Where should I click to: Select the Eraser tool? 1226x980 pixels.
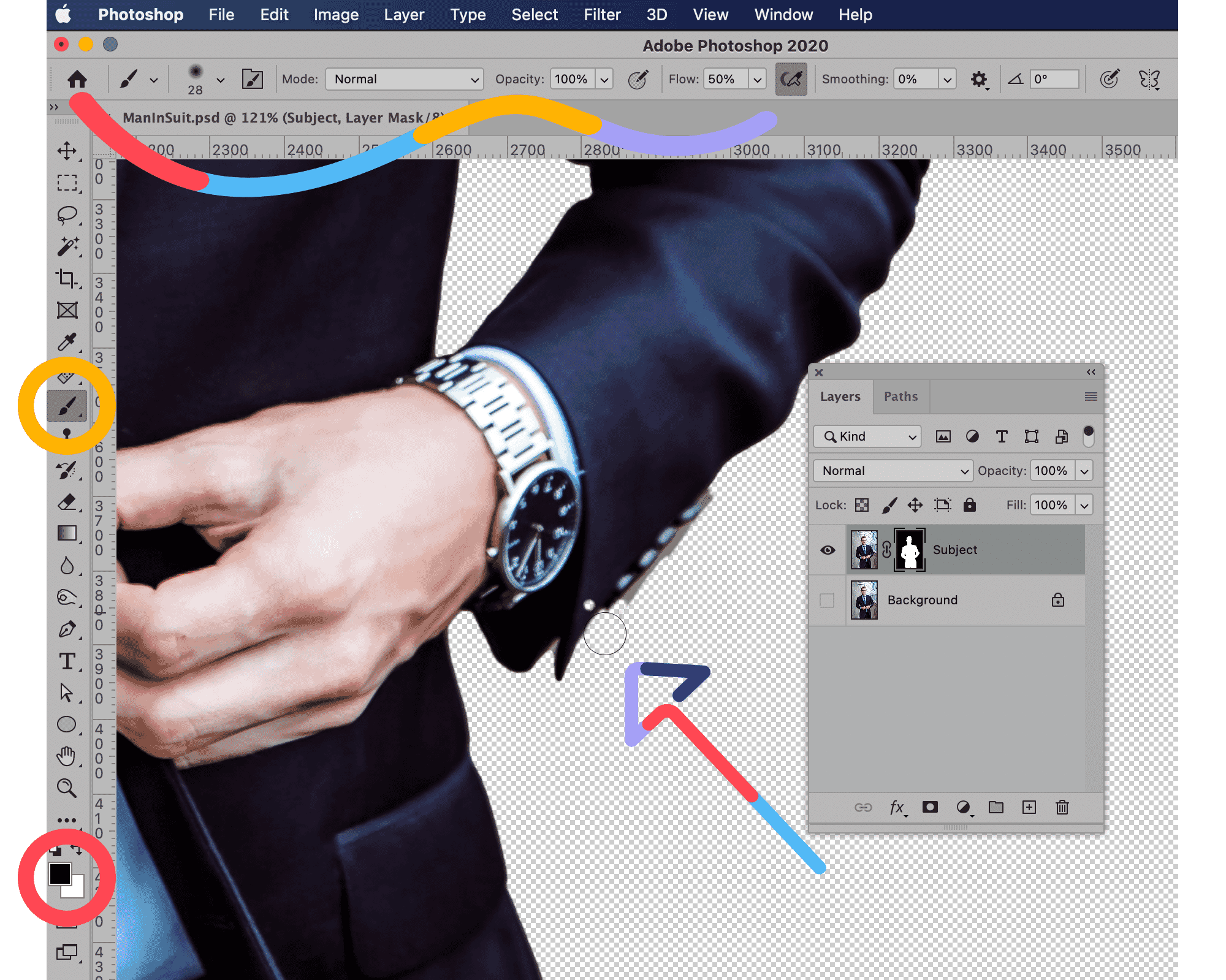pyautogui.click(x=67, y=502)
